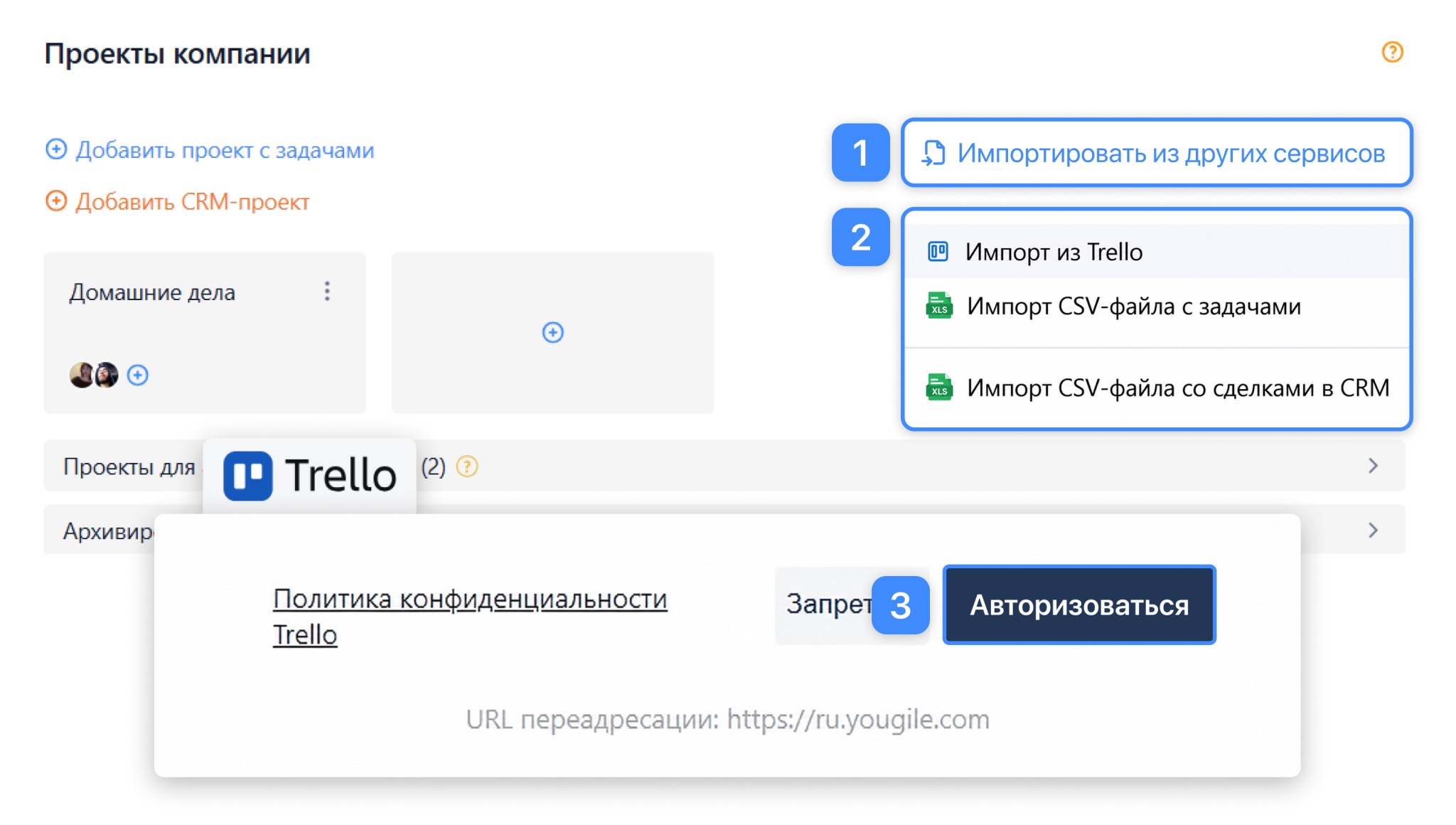The height and width of the screenshot is (825, 1456).
Task: Open the Политика конфиденциальности Trello link
Action: 470,617
